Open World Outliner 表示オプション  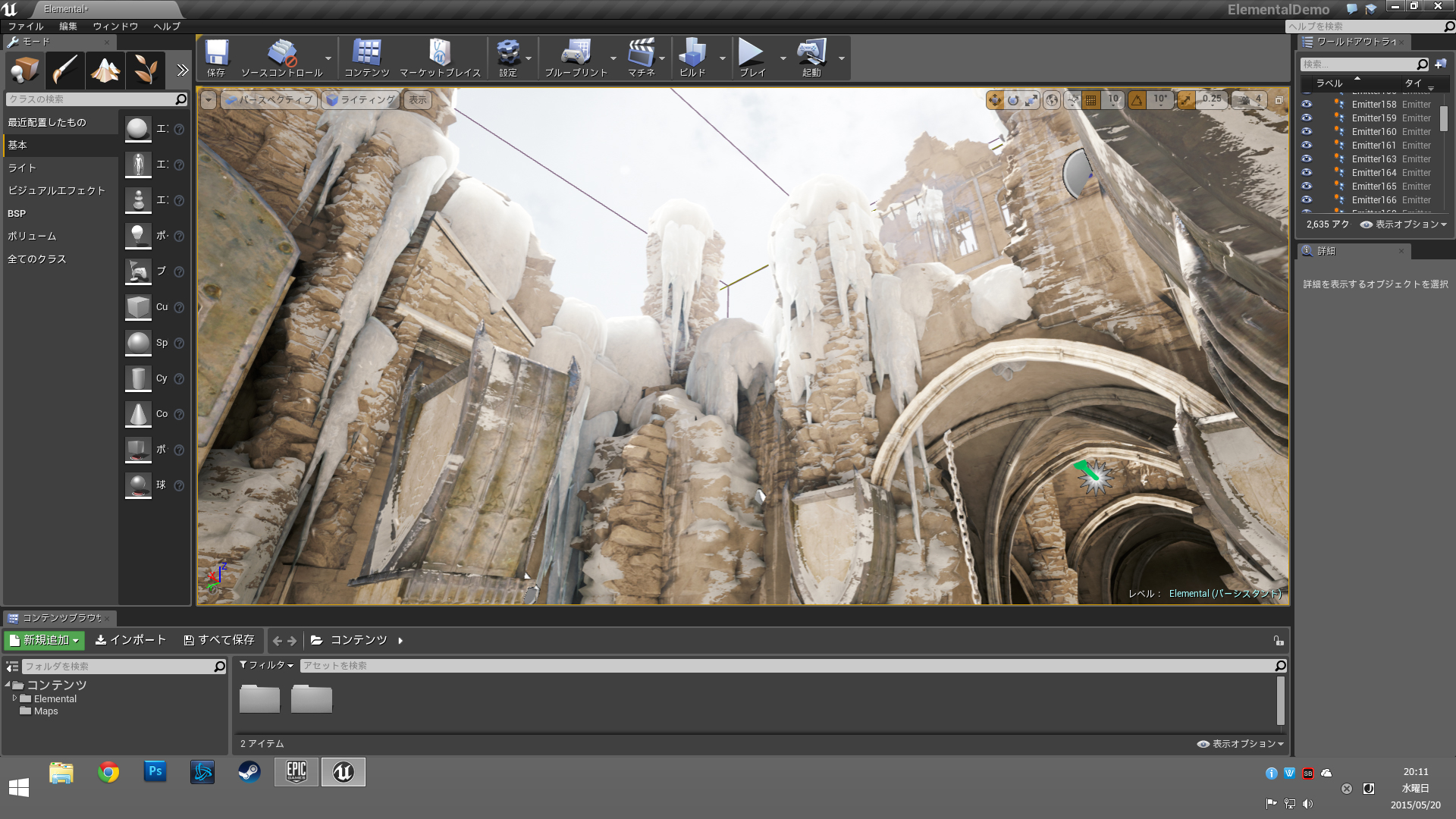point(1404,224)
